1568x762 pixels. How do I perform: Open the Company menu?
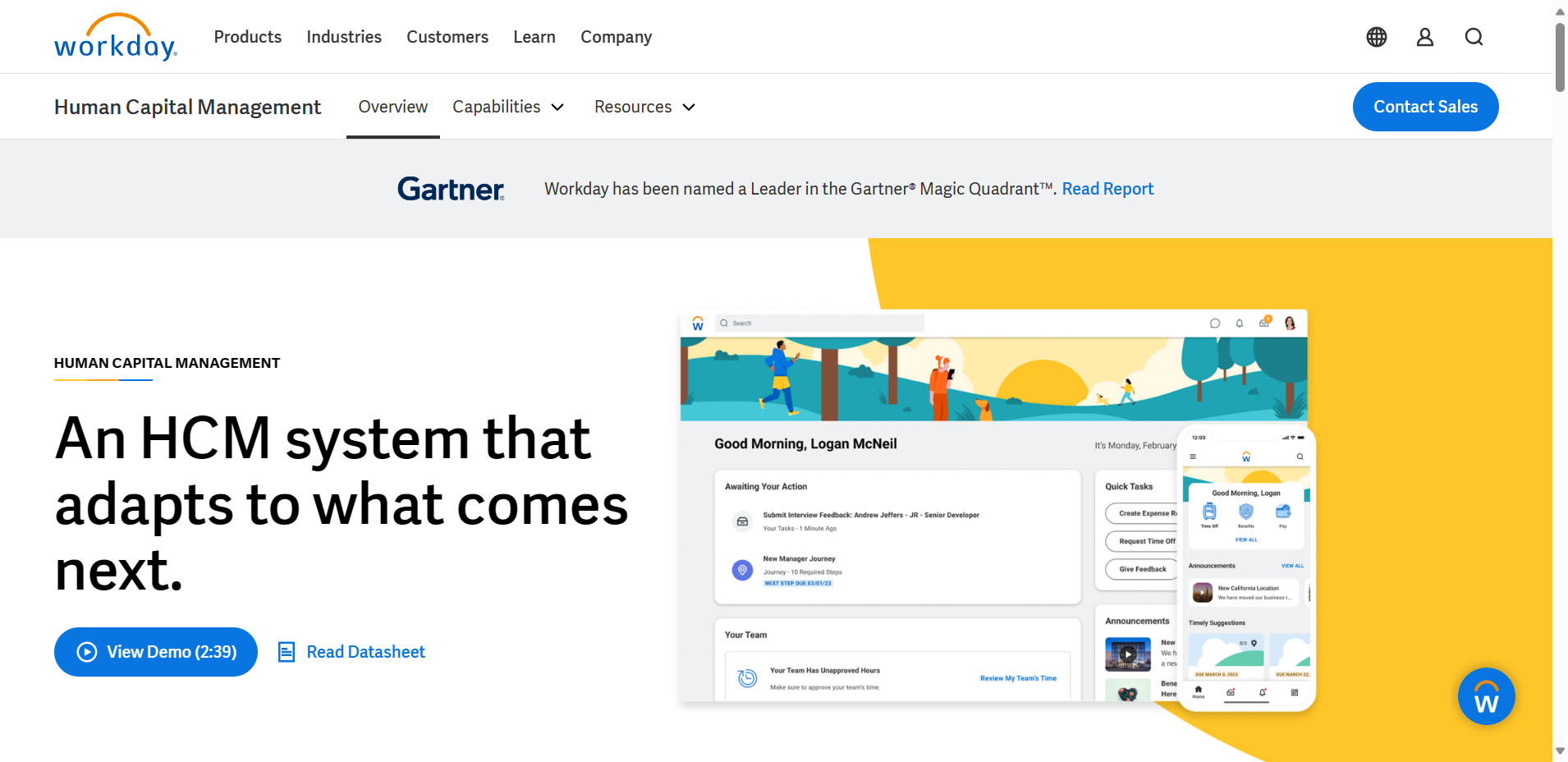pos(617,37)
